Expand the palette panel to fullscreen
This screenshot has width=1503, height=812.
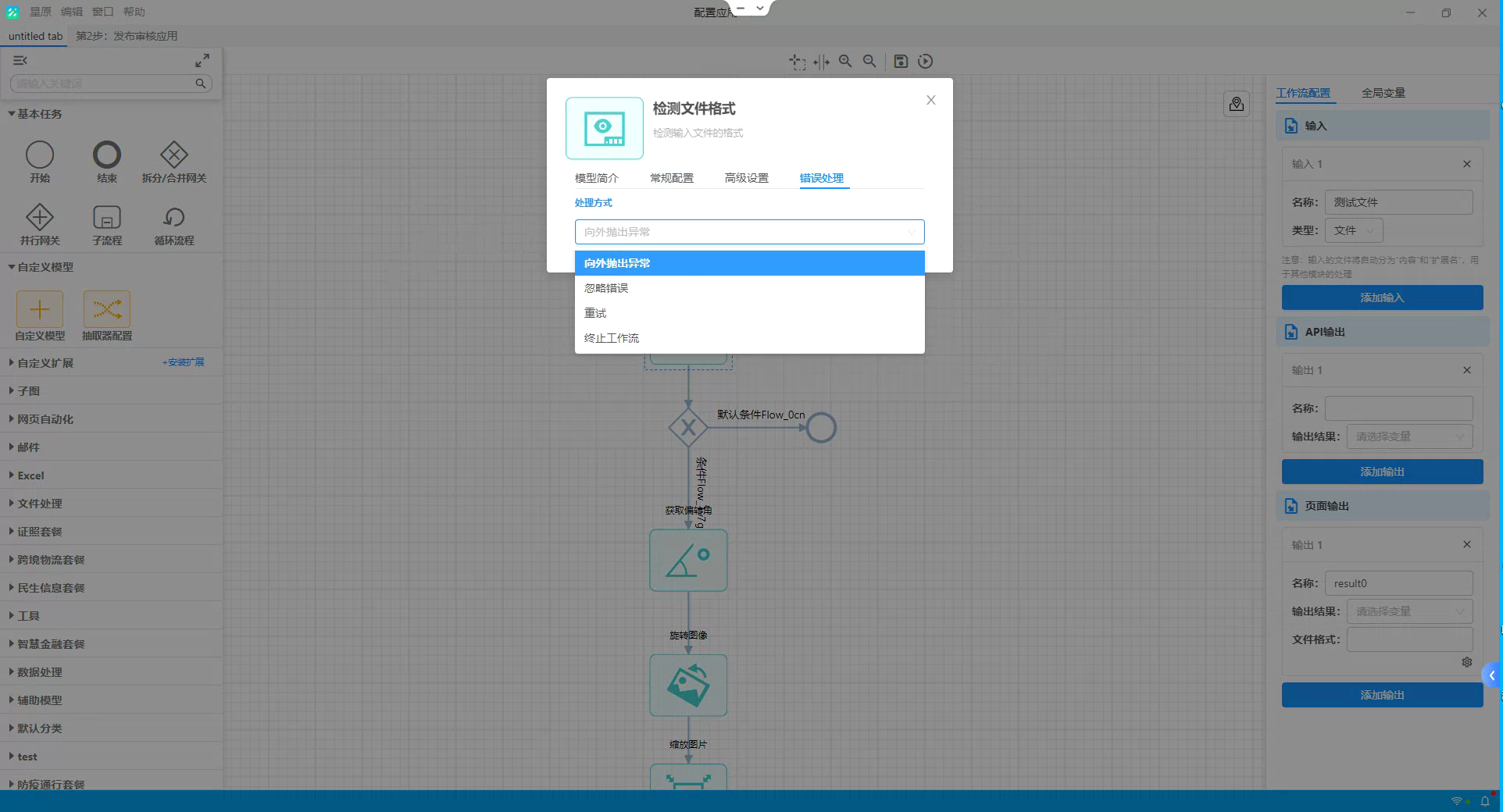point(202,60)
